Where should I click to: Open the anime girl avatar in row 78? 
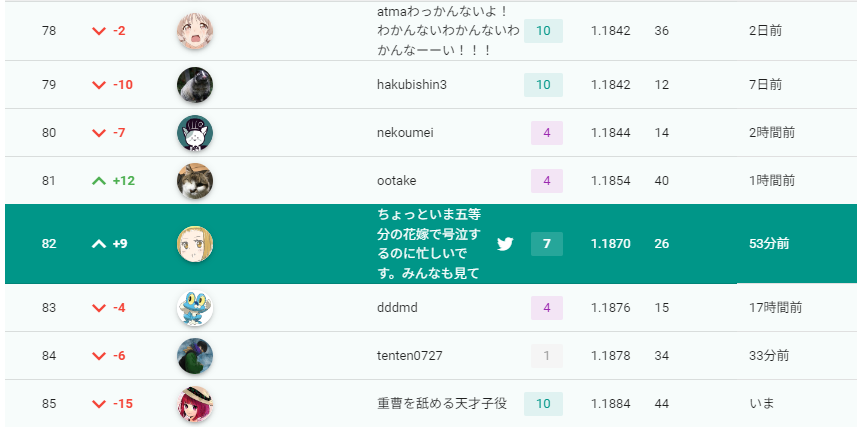pyautogui.click(x=195, y=31)
